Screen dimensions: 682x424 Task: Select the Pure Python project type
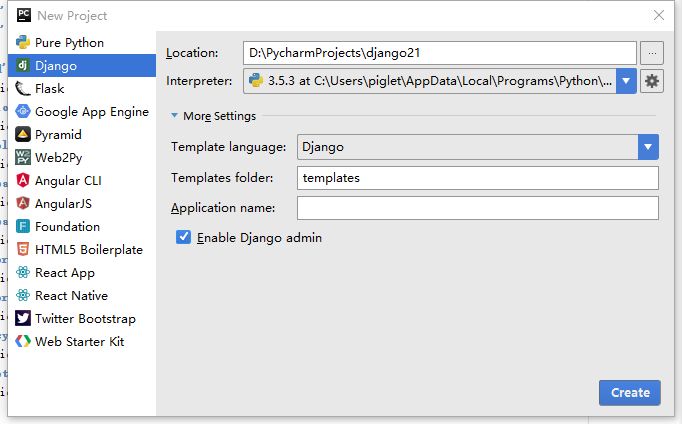click(82, 43)
